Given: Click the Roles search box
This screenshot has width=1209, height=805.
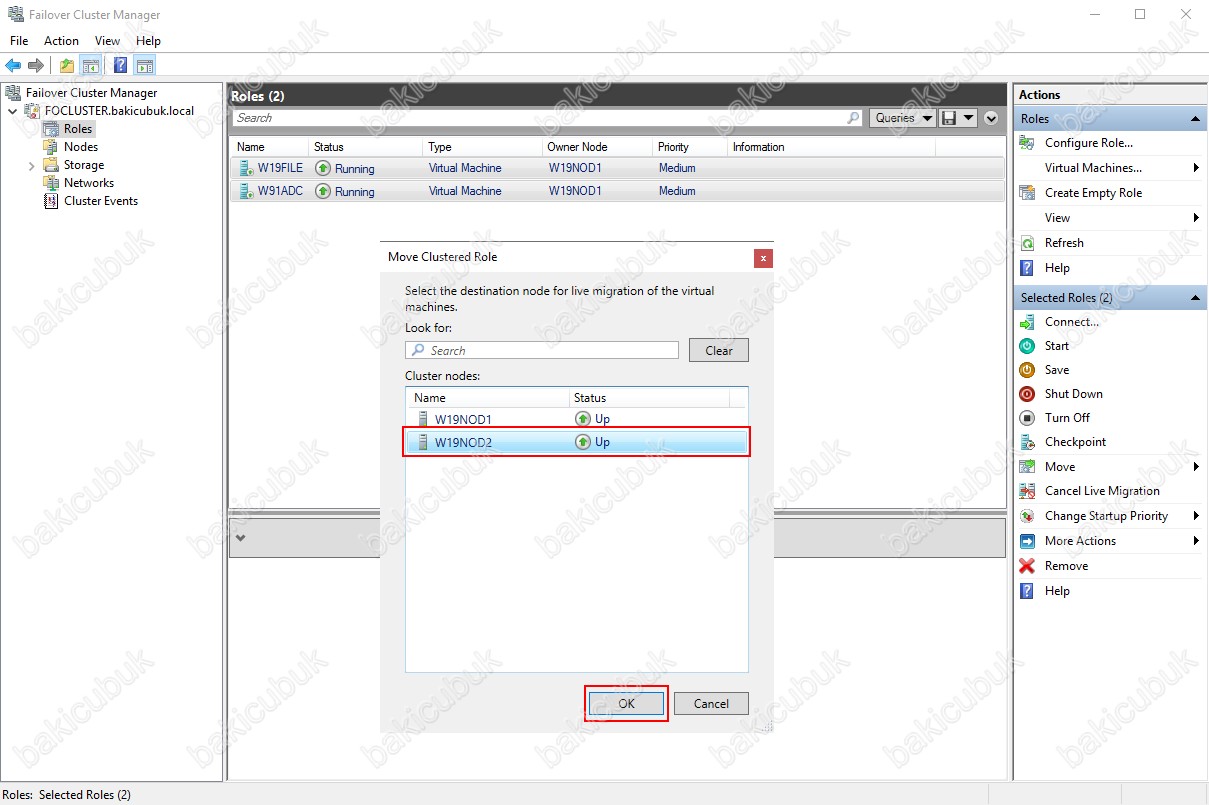Looking at the screenshot, I should point(548,118).
